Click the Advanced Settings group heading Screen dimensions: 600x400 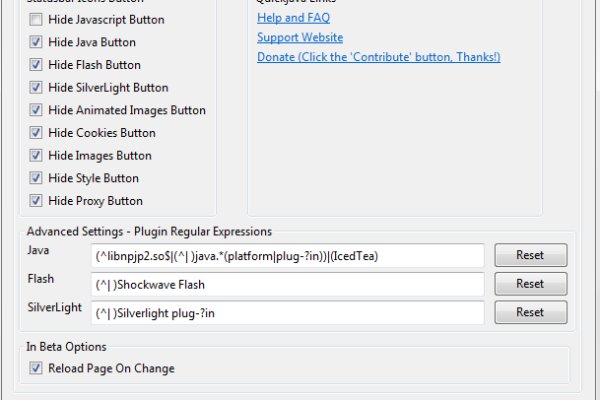click(x=149, y=232)
